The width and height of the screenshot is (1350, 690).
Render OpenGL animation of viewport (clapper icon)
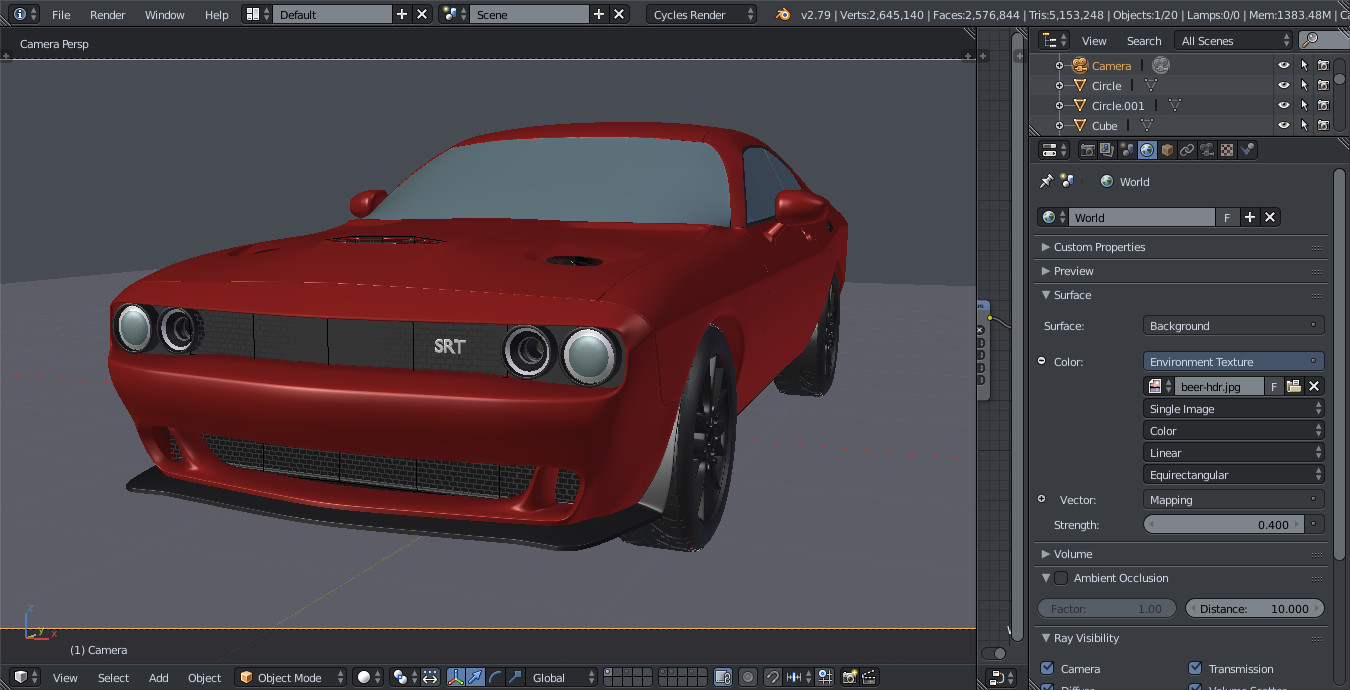(869, 677)
